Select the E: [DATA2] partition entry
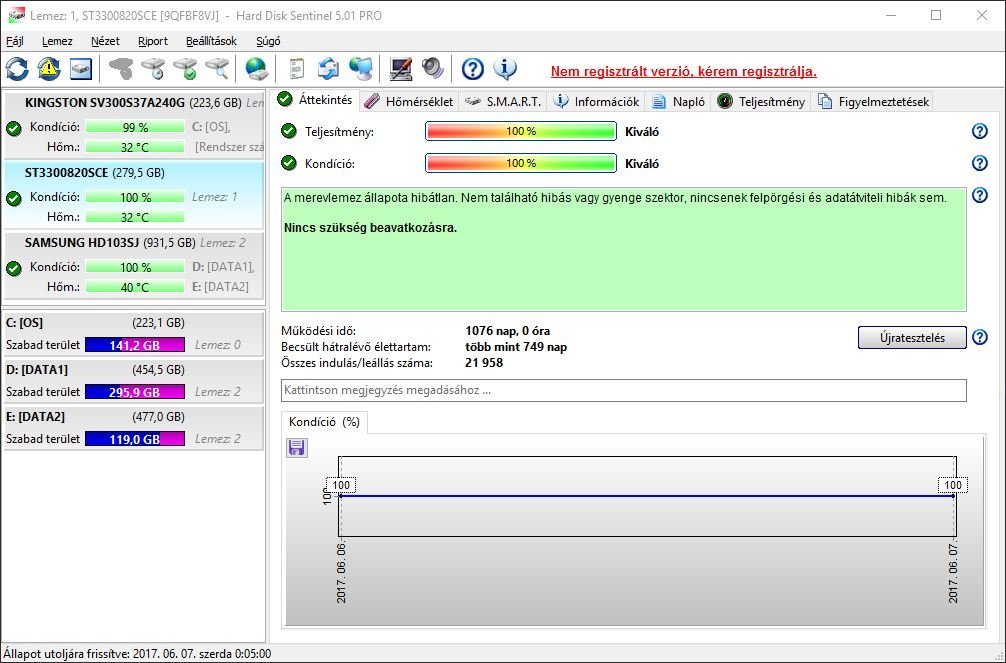1006x663 pixels. click(x=133, y=427)
